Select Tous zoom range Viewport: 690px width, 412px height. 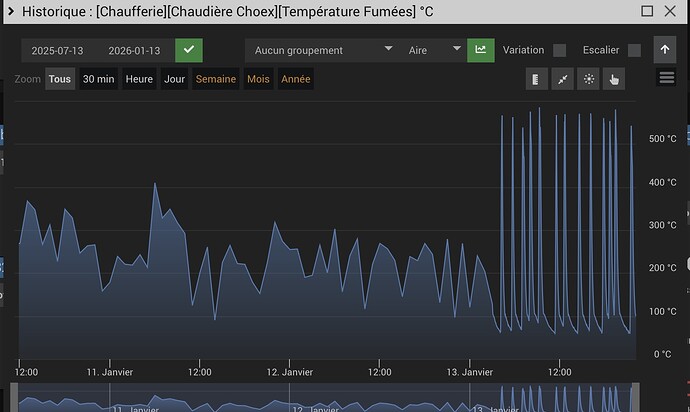(x=60, y=79)
